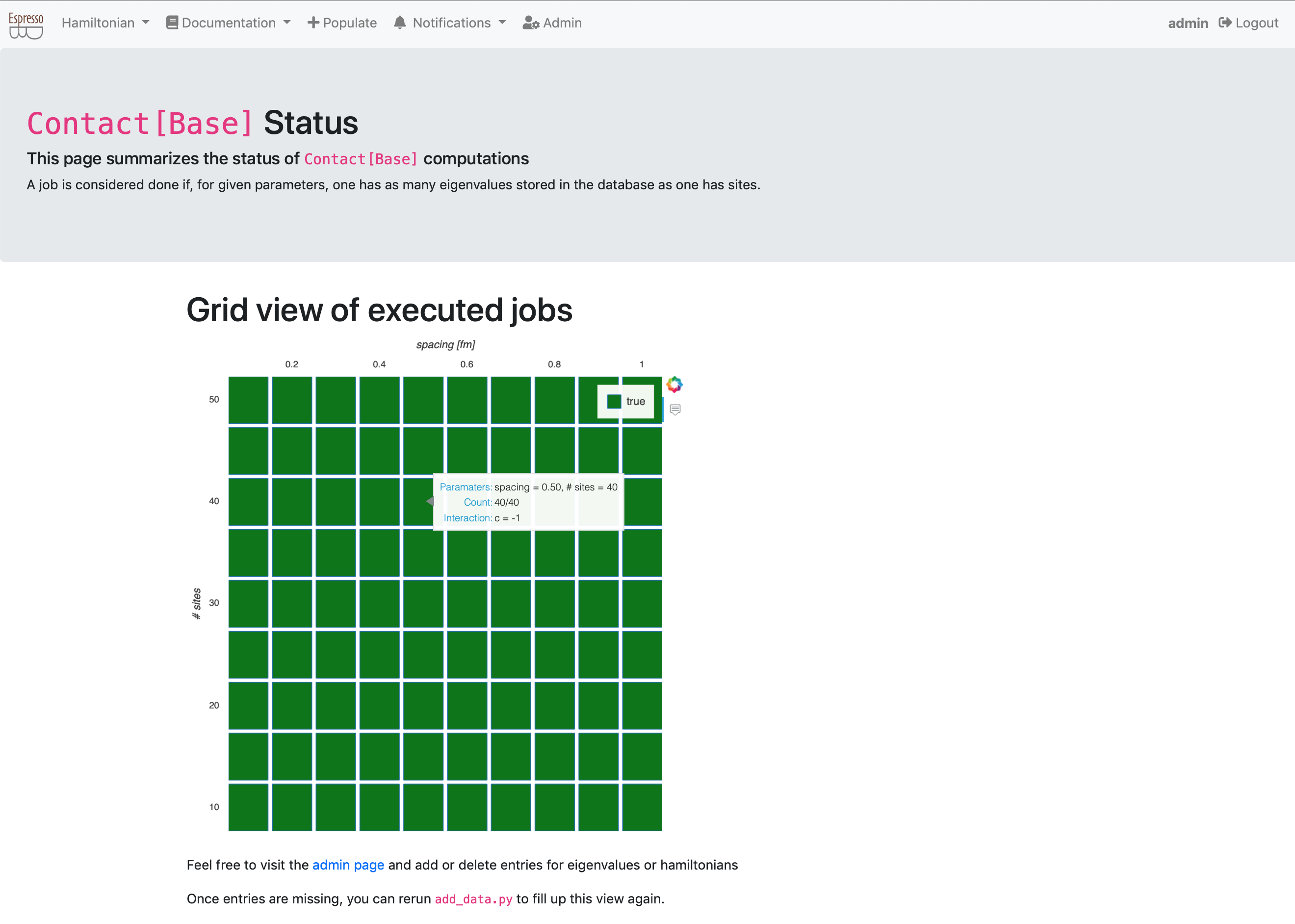The image size is (1295, 924).
Task: Expand the Notifications dropdown
Action: click(449, 23)
